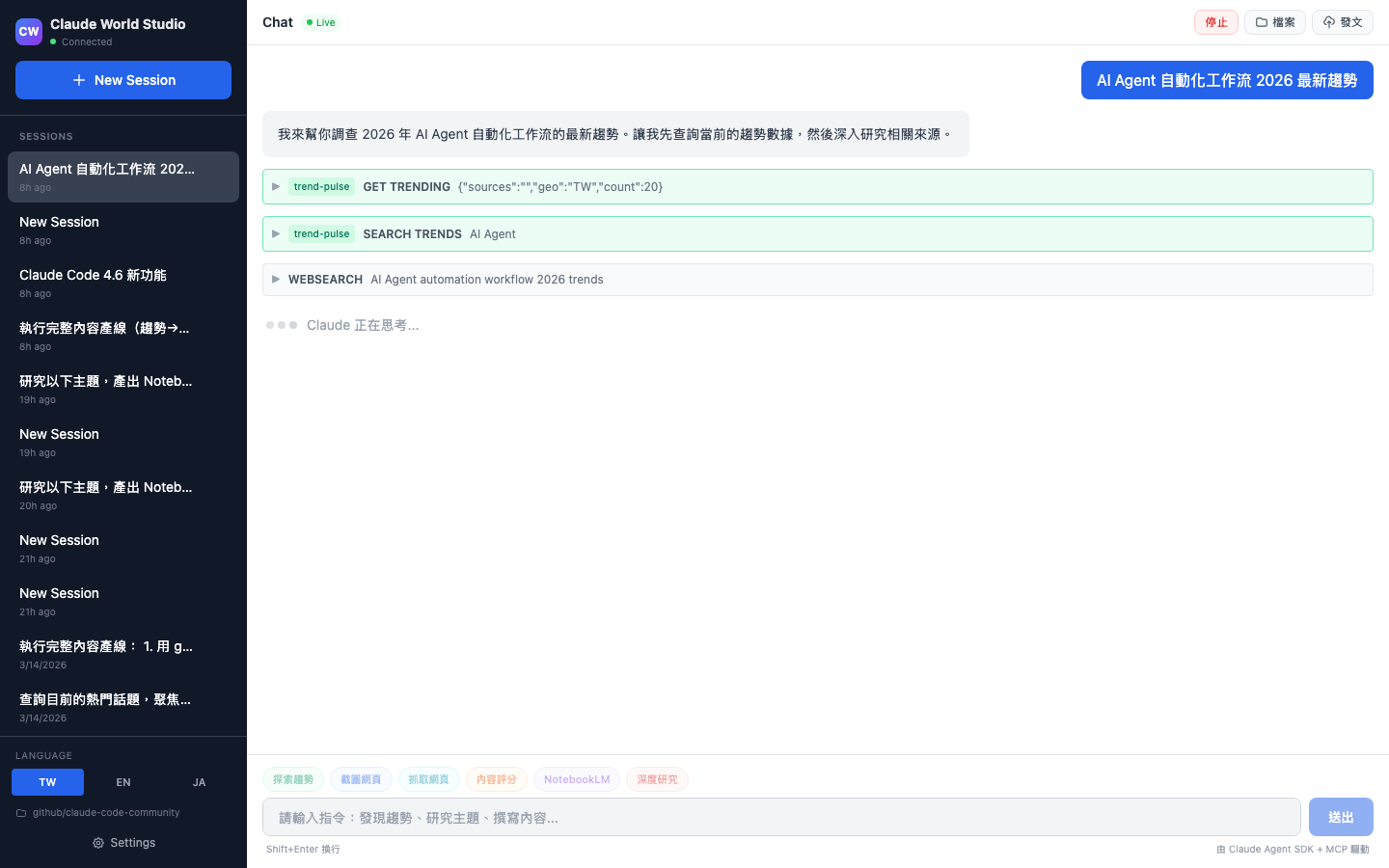Click the CW app logo icon
The height and width of the screenshot is (868, 1389).
tap(29, 32)
